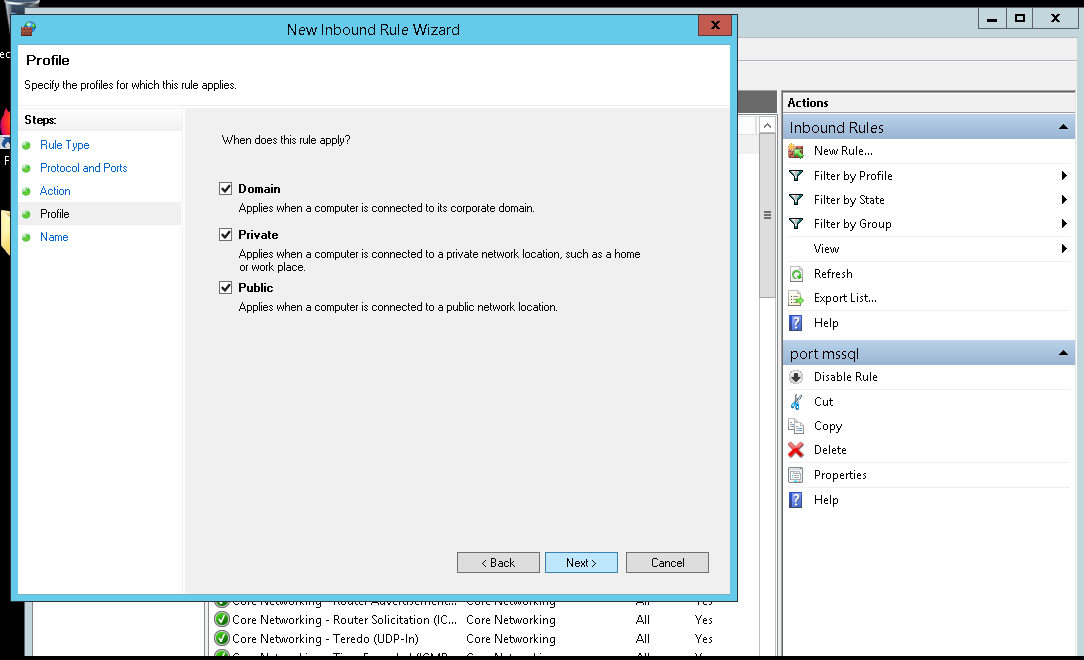This screenshot has height=660, width=1084.
Task: Collapse the Inbound Rules actions section
Action: click(1063, 128)
